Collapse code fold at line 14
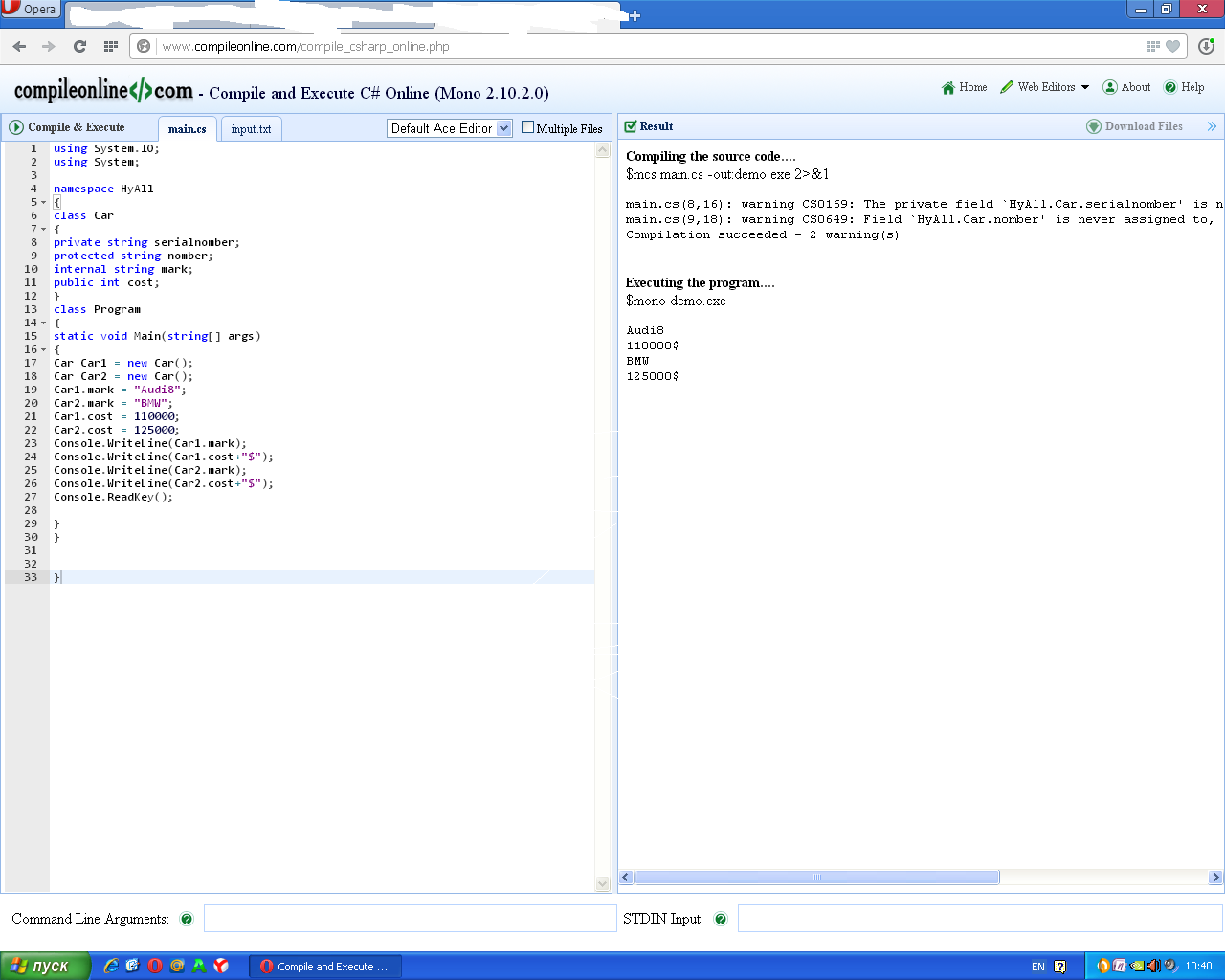 pyautogui.click(x=44, y=323)
